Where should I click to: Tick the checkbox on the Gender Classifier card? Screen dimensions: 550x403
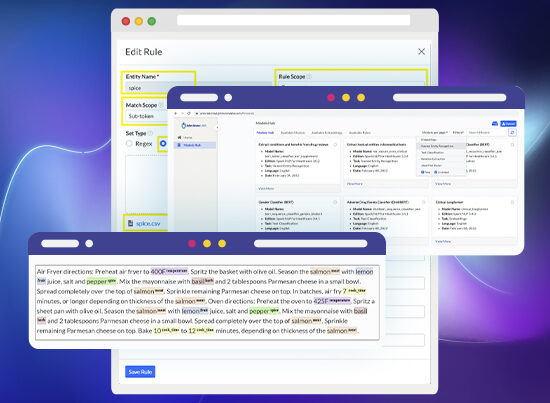point(335,202)
